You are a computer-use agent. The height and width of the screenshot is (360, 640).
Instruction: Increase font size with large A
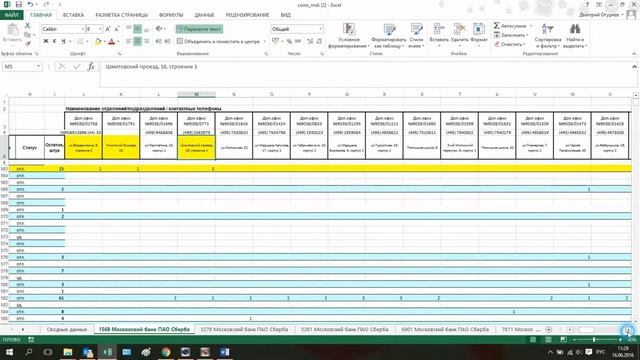point(108,29)
